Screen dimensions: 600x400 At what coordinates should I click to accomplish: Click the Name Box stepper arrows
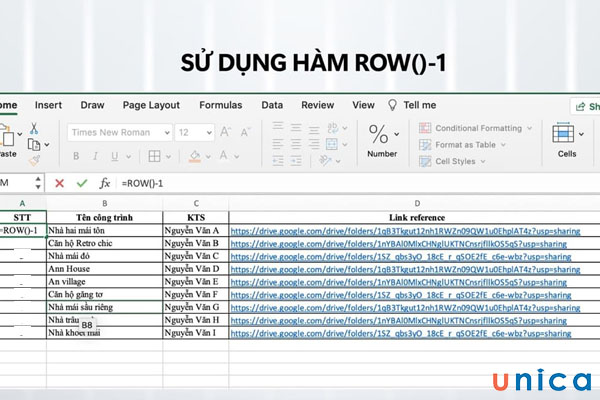[x=38, y=183]
